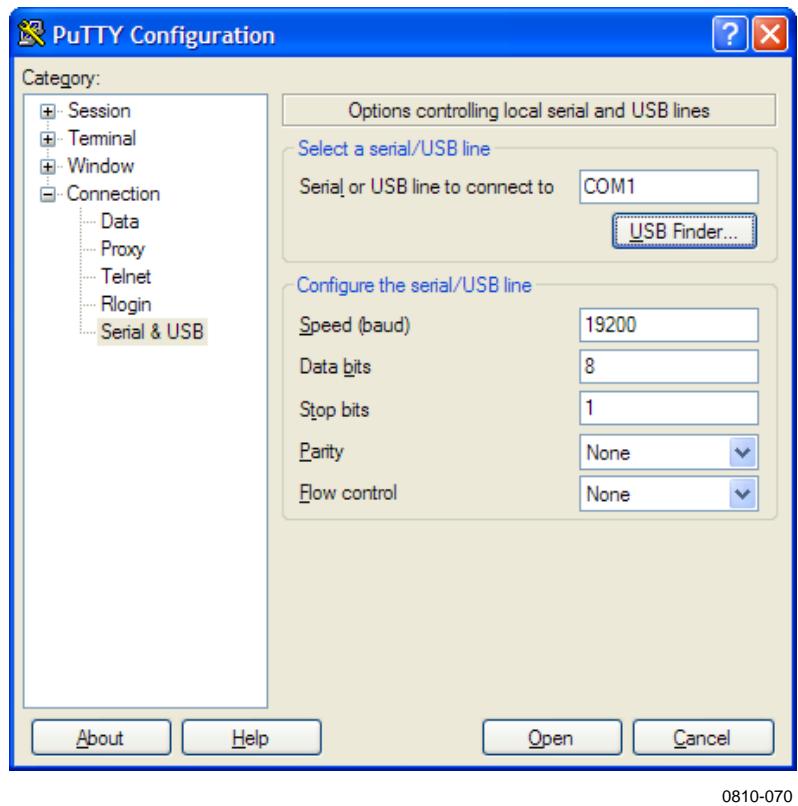This screenshot has height=806, width=798.
Task: Open the Flow control dropdown
Action: coord(668,494)
